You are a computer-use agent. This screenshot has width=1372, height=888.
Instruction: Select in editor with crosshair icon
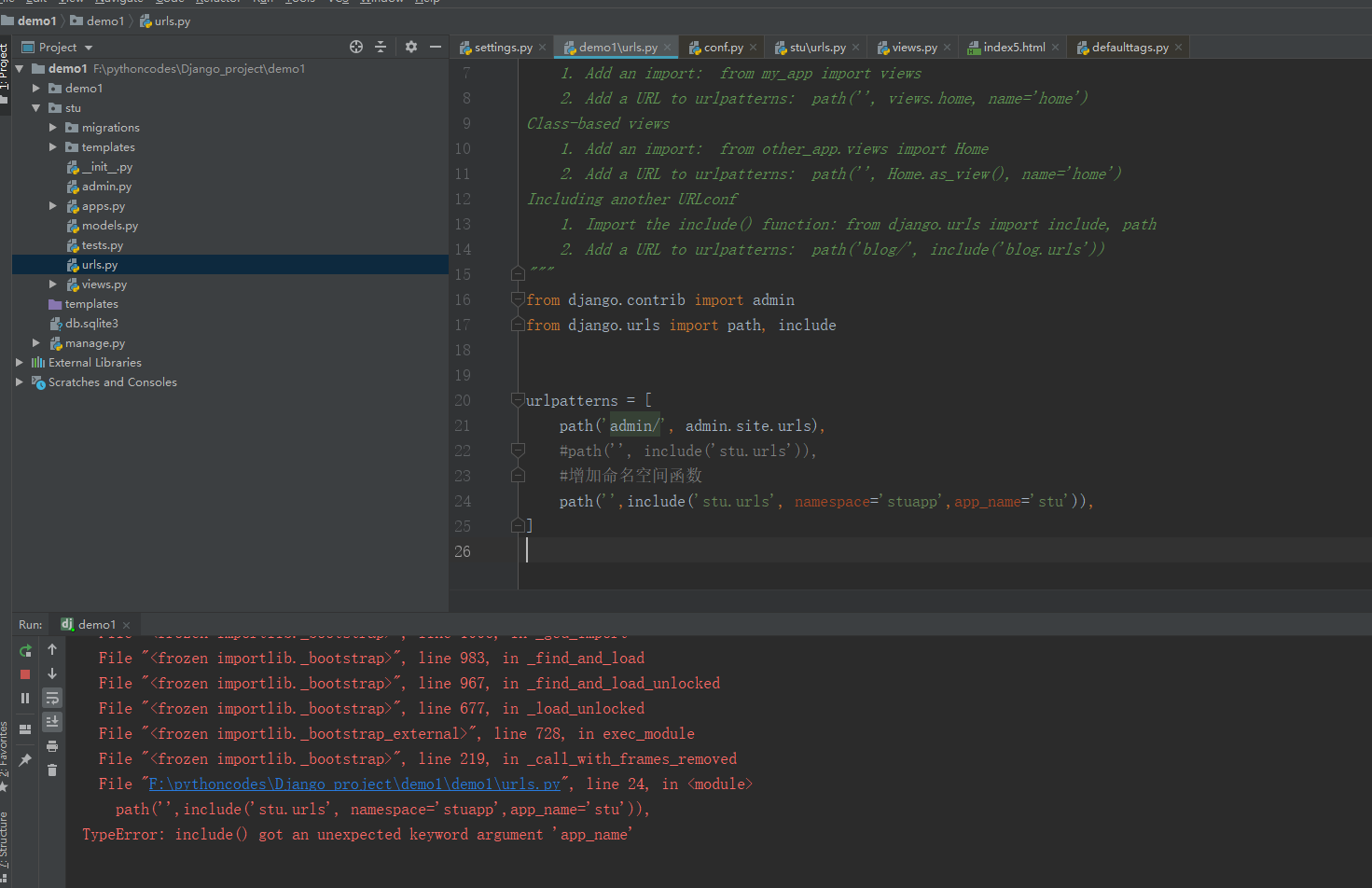click(355, 47)
